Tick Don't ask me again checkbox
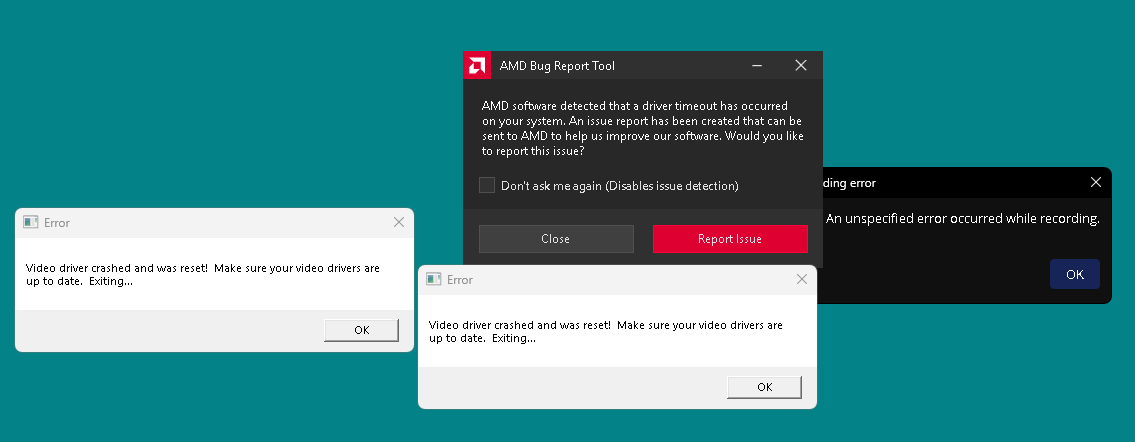This screenshot has width=1135, height=442. [487, 185]
